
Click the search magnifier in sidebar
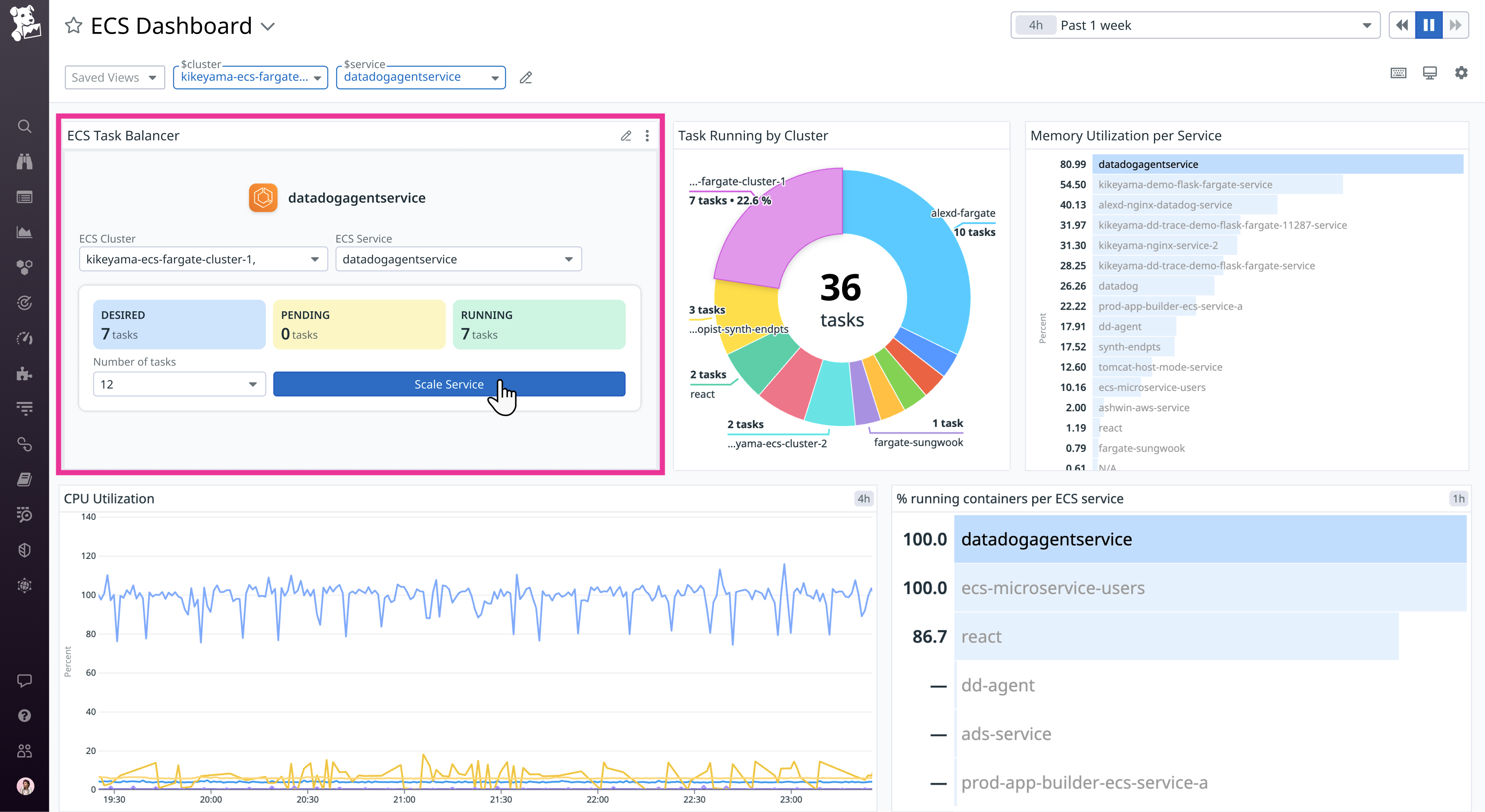pyautogui.click(x=24, y=126)
